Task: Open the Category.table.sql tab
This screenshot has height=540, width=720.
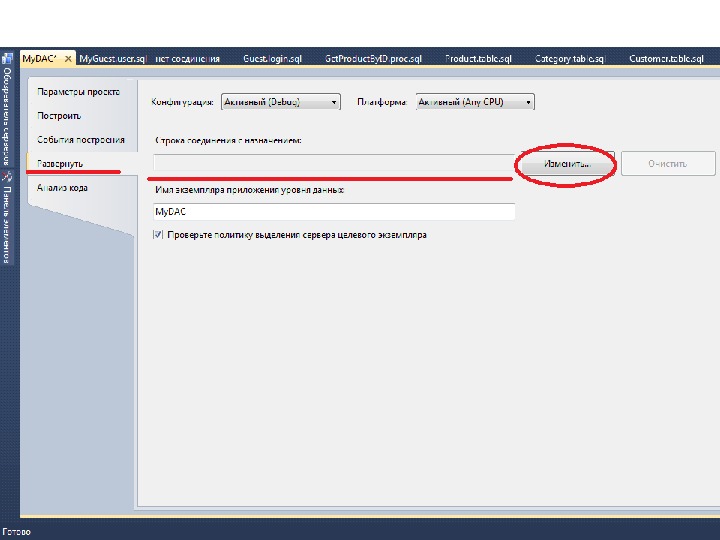Action: [570, 59]
